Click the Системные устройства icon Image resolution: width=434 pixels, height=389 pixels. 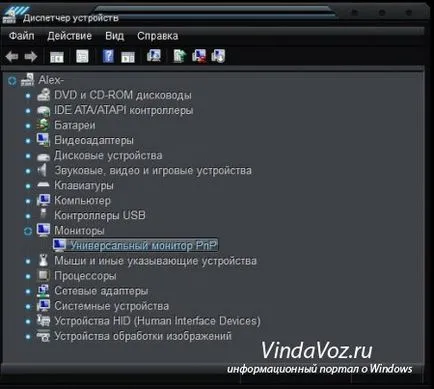tap(43, 306)
